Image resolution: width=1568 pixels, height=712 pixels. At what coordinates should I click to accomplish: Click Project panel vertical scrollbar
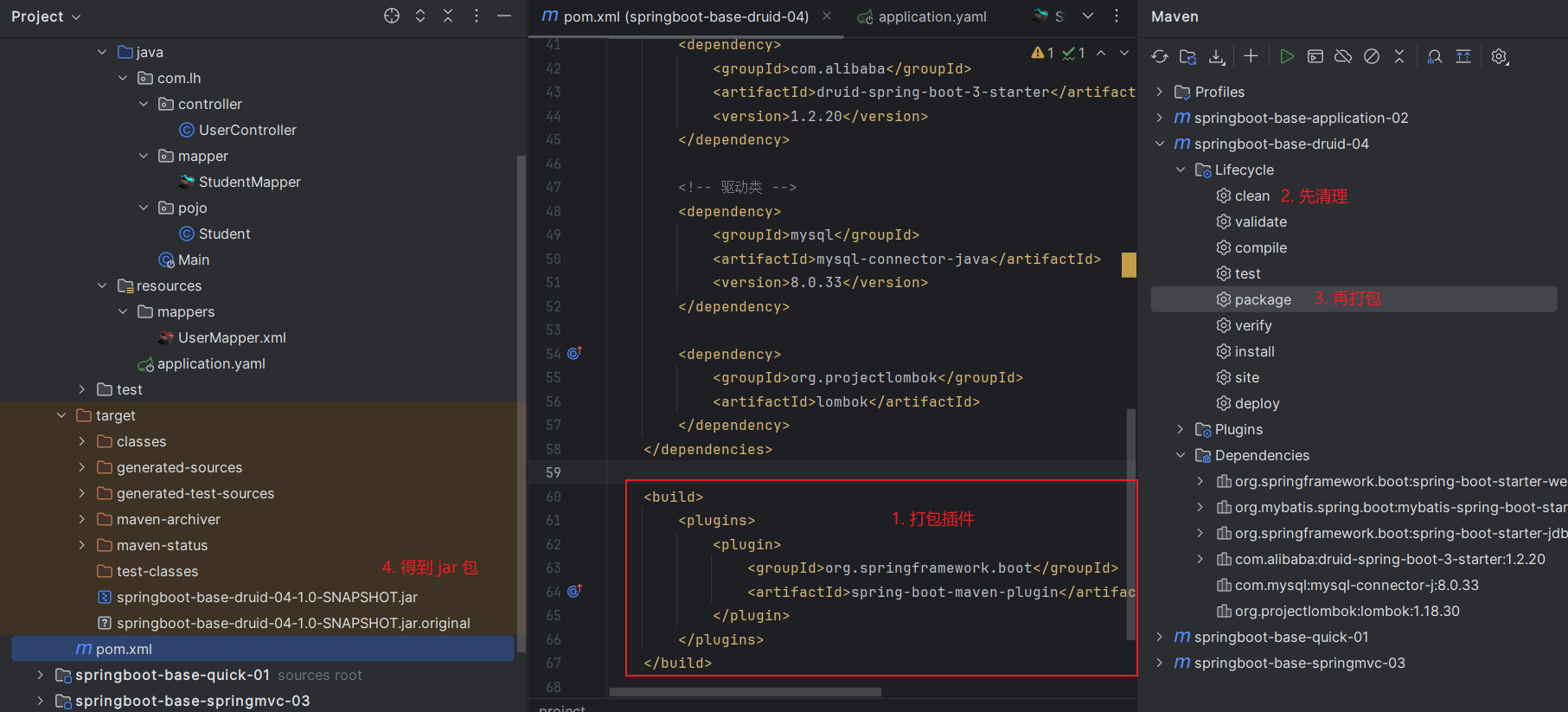point(521,404)
